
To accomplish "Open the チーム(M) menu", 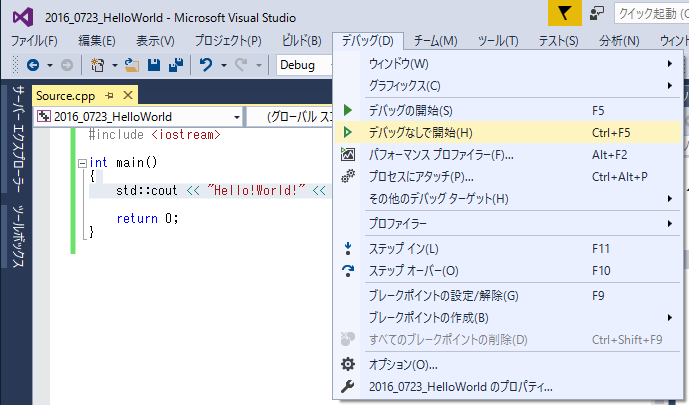I will 435,41.
